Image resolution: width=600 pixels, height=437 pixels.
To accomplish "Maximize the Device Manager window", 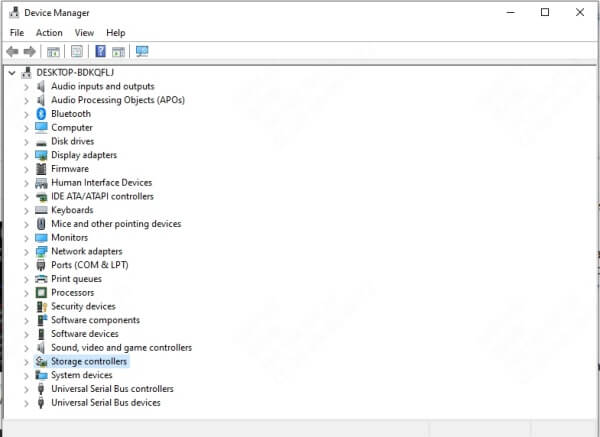I will click(545, 13).
